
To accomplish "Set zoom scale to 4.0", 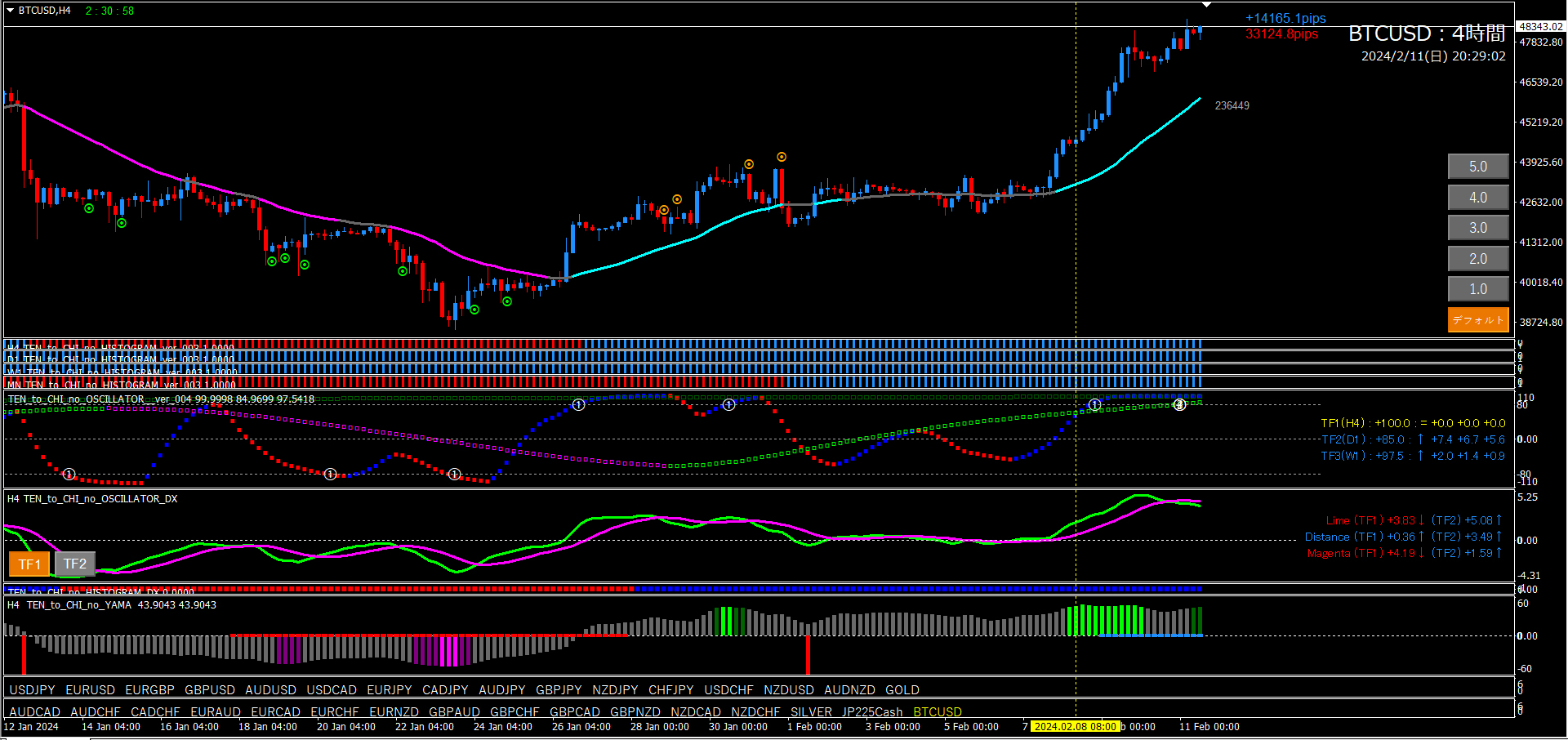I will pos(1478,198).
